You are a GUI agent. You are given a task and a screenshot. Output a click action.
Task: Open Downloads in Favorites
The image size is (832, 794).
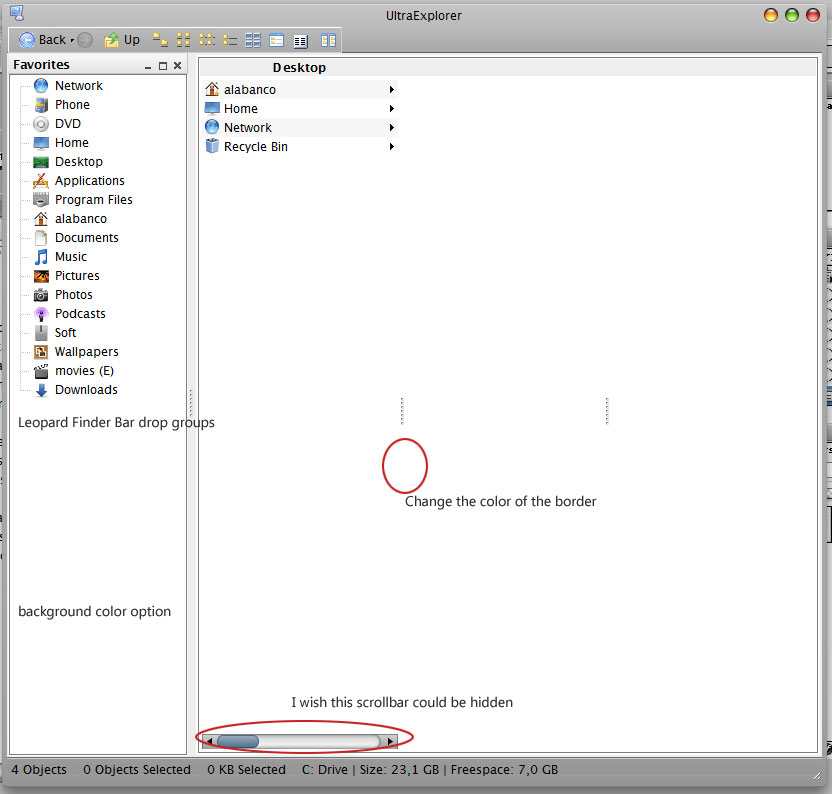tap(86, 390)
